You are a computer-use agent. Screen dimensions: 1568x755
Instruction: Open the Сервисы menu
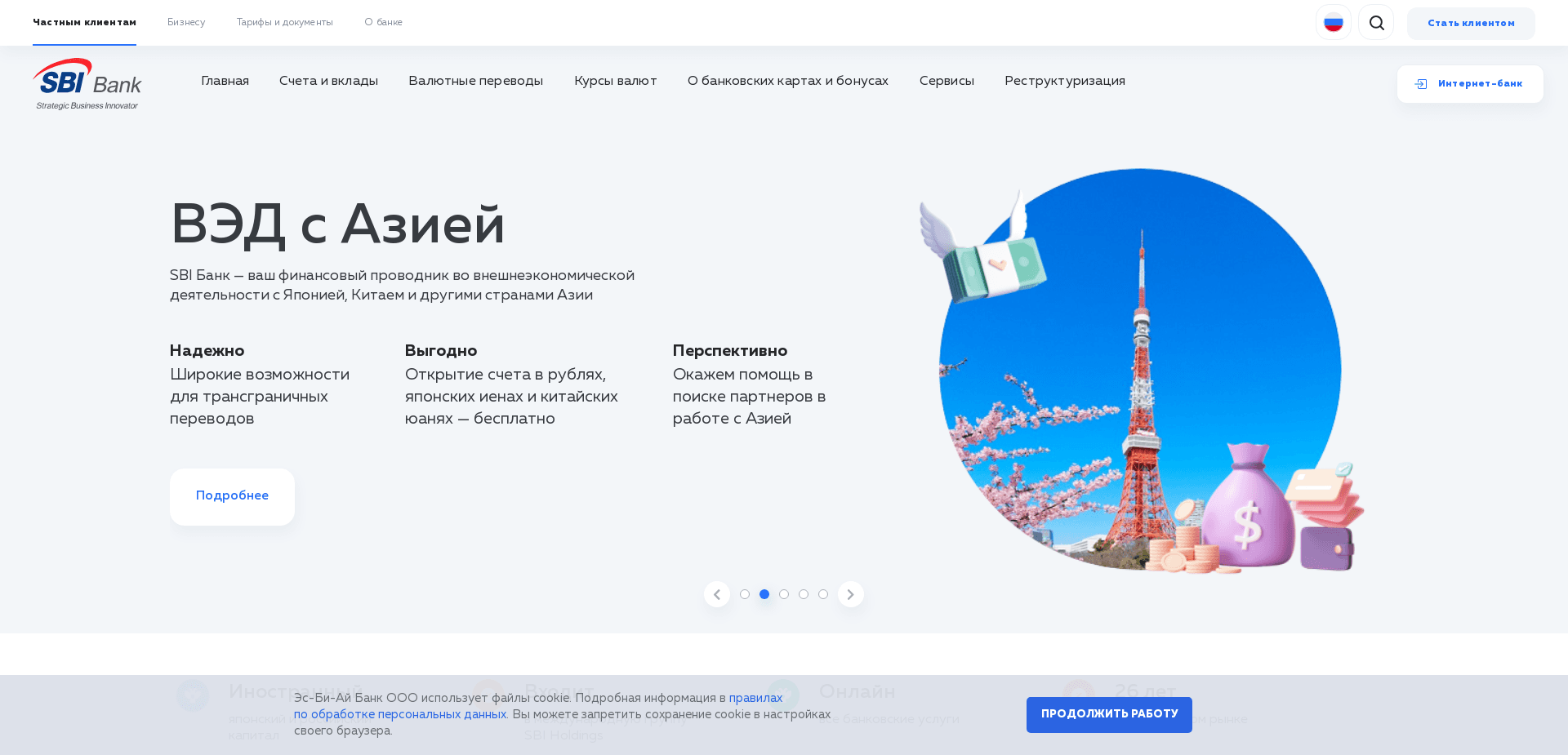947,81
